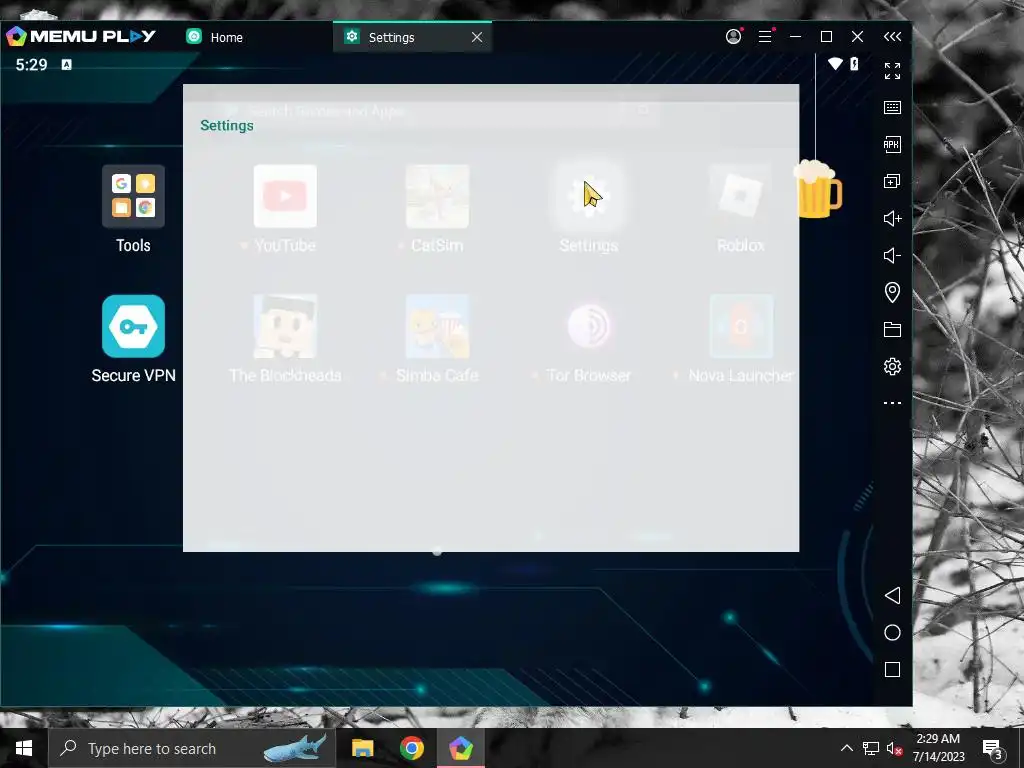Toggle fullscreen mode in sidebar
The width and height of the screenshot is (1024, 768).
point(892,71)
